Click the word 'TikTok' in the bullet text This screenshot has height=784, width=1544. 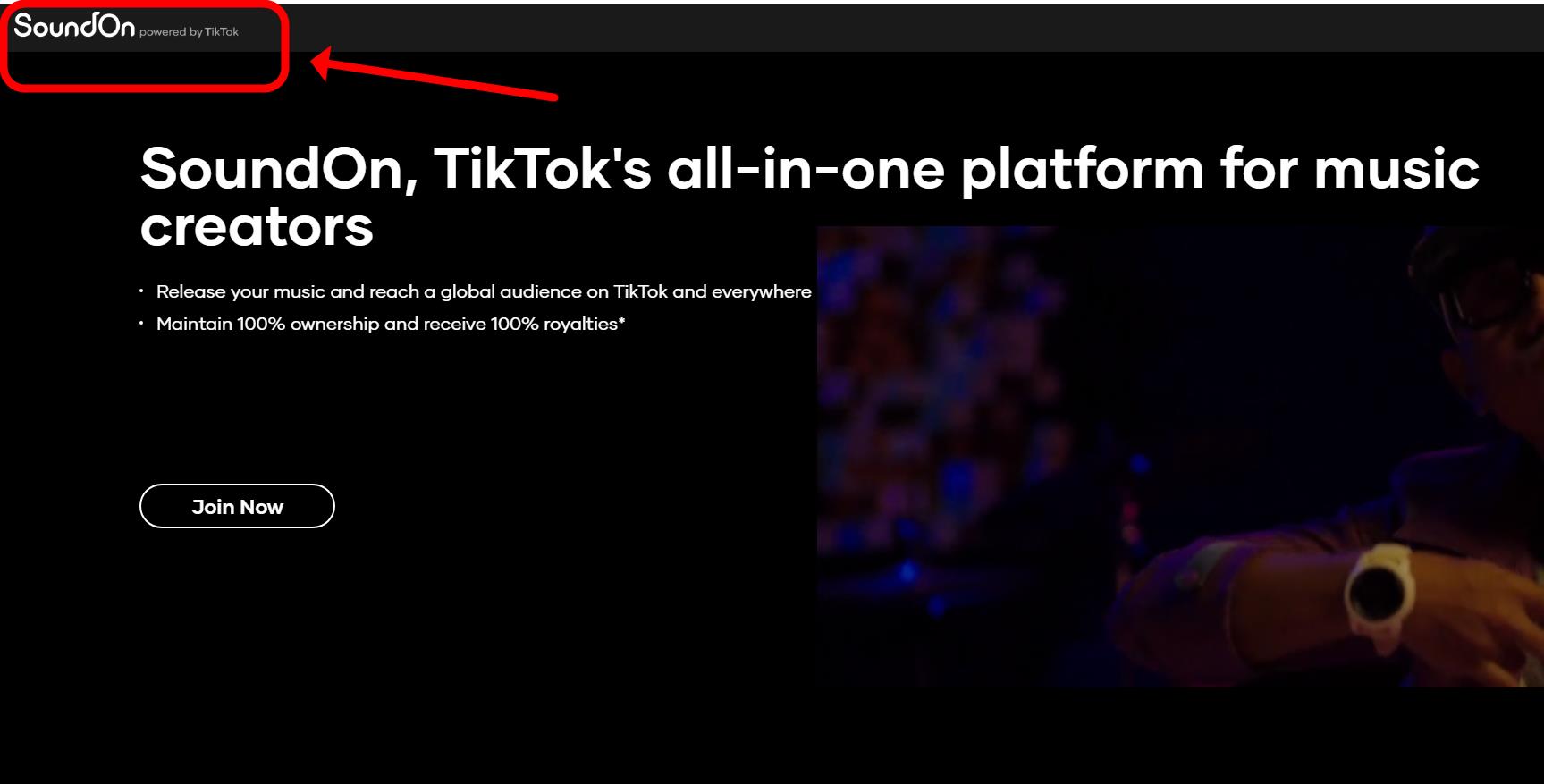(x=641, y=291)
